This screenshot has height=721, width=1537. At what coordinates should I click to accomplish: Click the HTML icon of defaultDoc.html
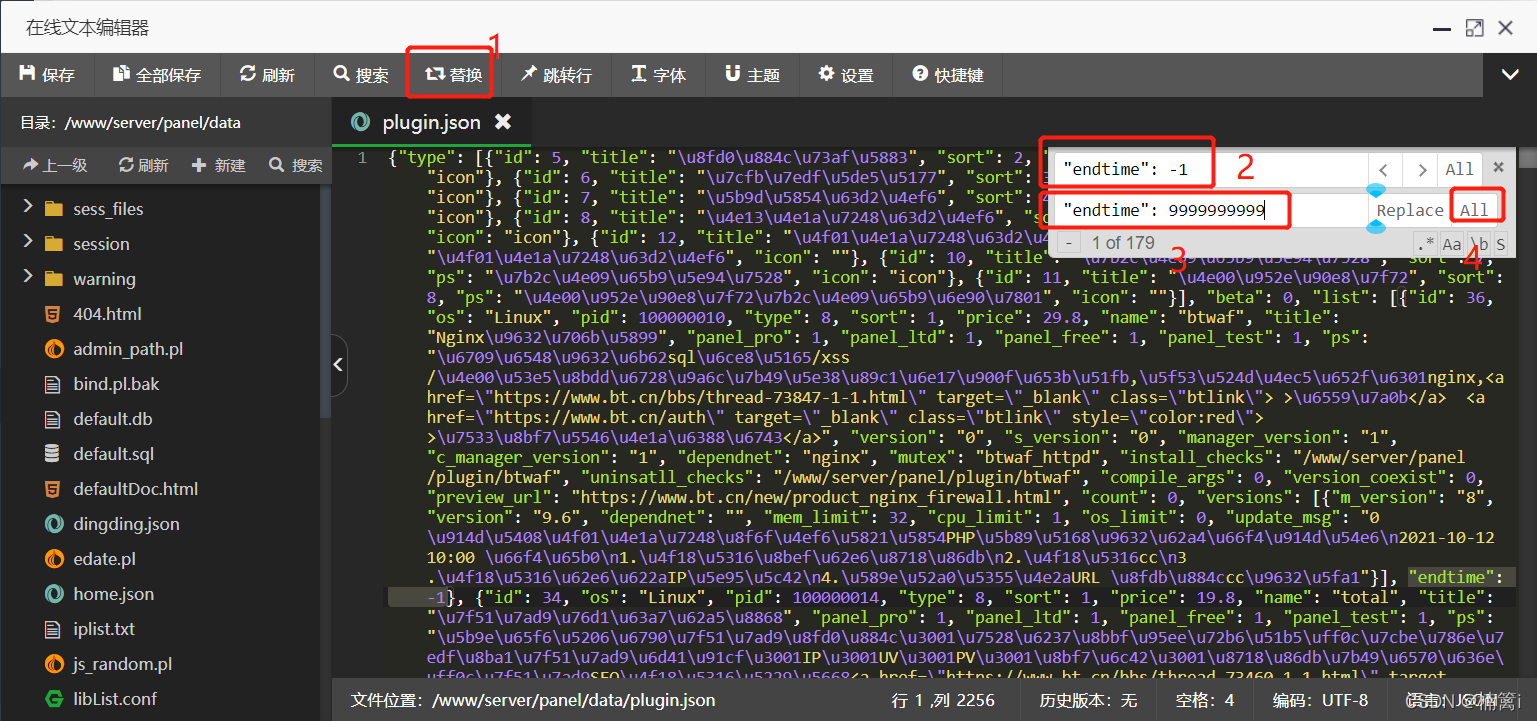[x=54, y=489]
